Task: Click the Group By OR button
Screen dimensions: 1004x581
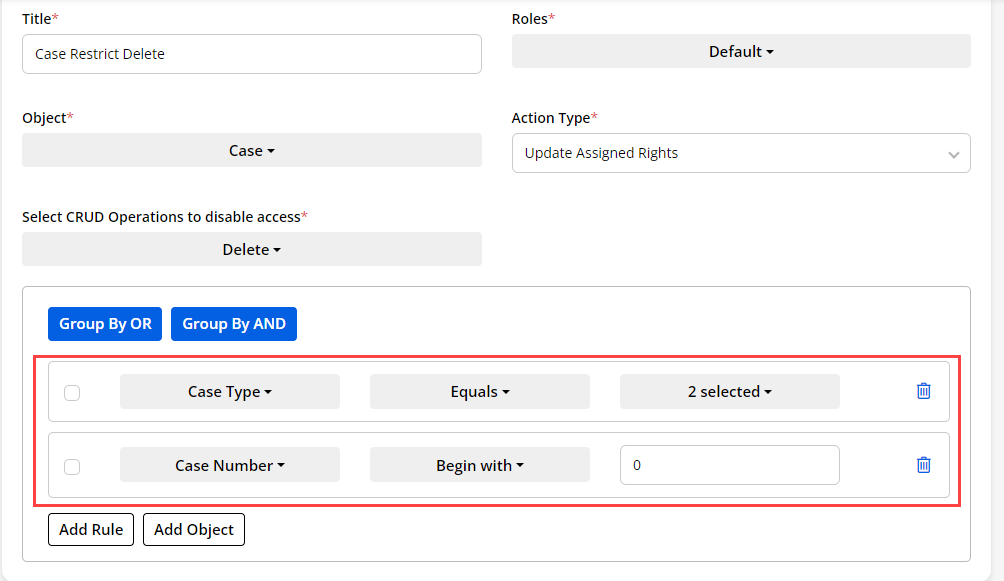Action: click(x=105, y=324)
